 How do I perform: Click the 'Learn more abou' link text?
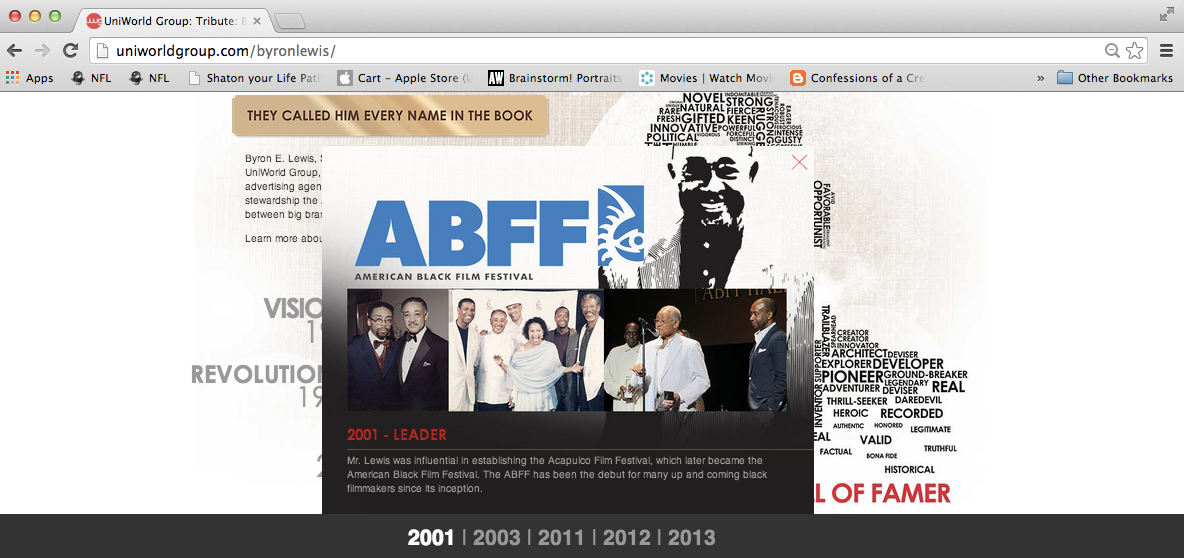point(284,239)
